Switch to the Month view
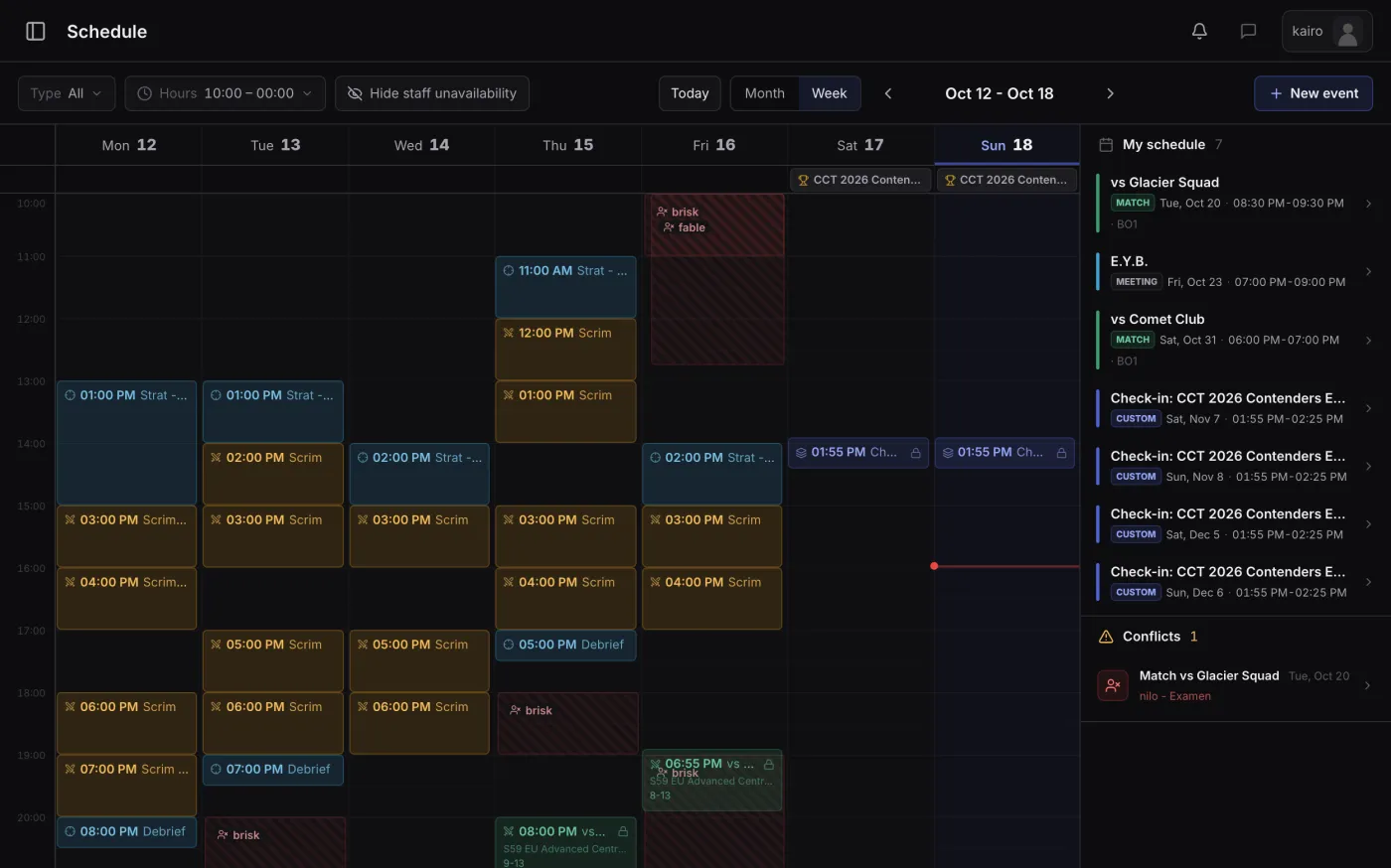This screenshot has width=1391, height=868. 765,93
